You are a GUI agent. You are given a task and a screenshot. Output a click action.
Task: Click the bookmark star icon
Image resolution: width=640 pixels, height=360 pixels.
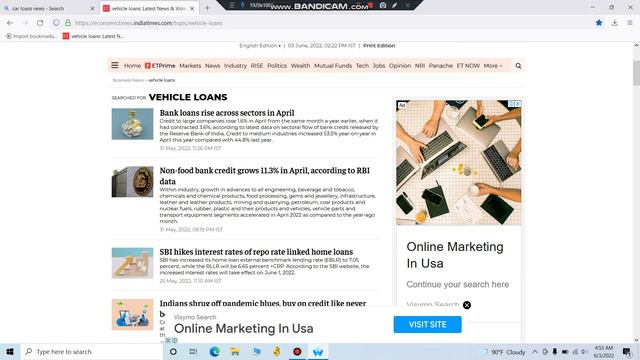[x=599, y=23]
